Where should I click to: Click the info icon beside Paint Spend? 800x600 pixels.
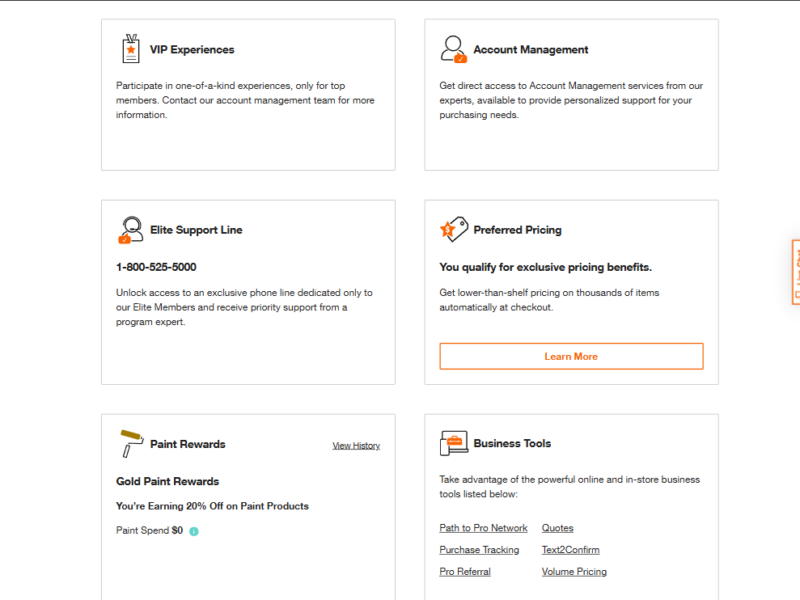[194, 531]
